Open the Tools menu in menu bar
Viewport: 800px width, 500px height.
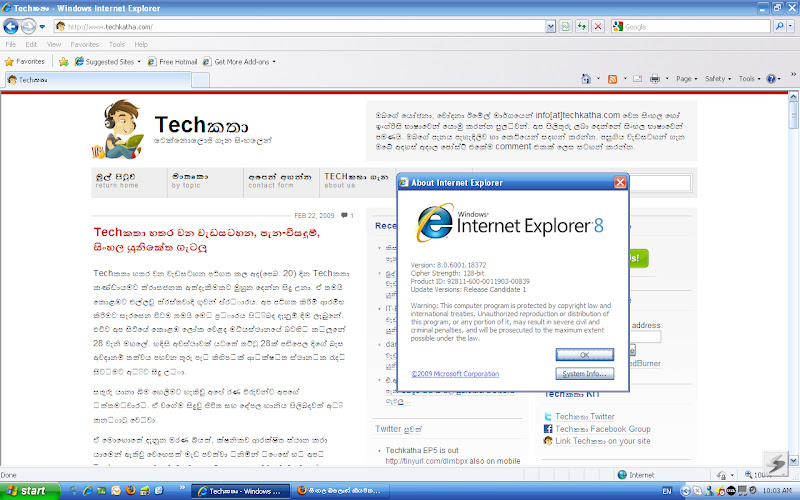pos(116,44)
